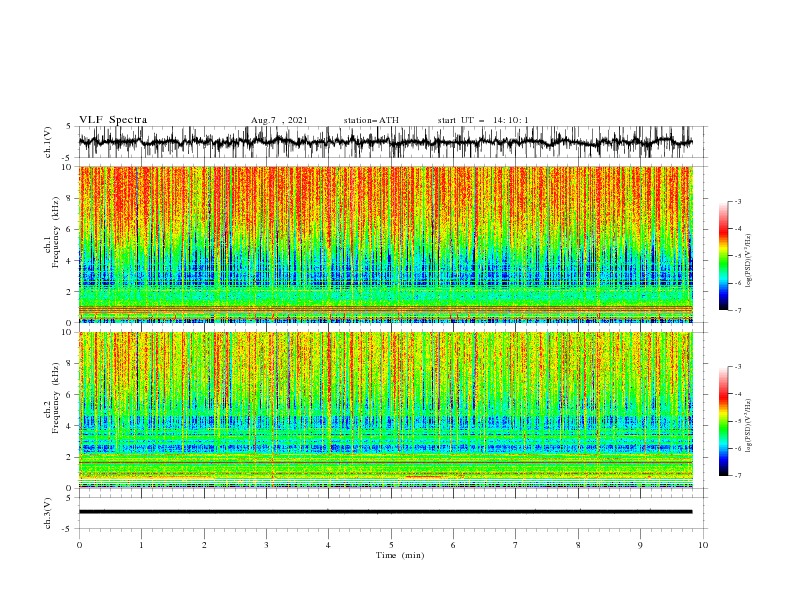Click the ch.1 voltage waveform panel
This screenshot has width=792, height=612.
[393, 142]
